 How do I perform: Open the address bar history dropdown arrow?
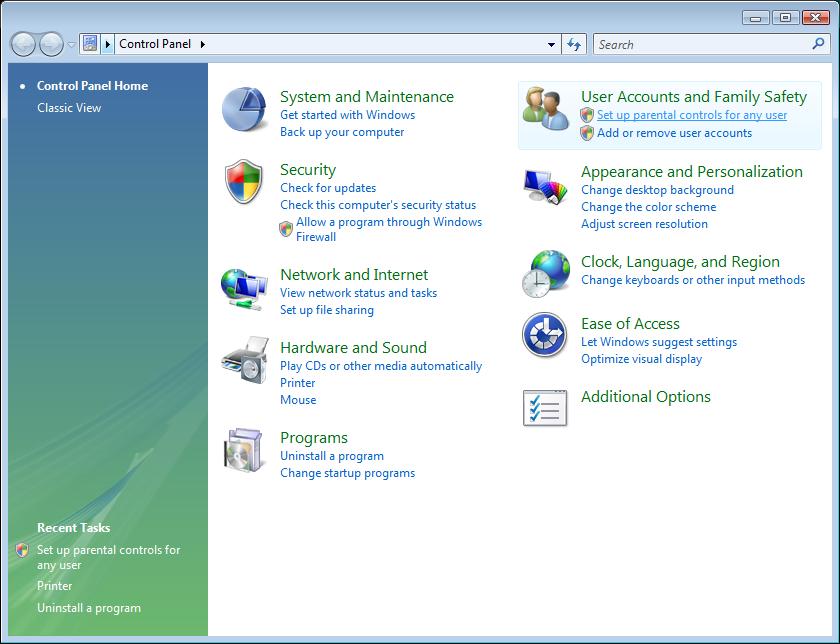point(551,44)
